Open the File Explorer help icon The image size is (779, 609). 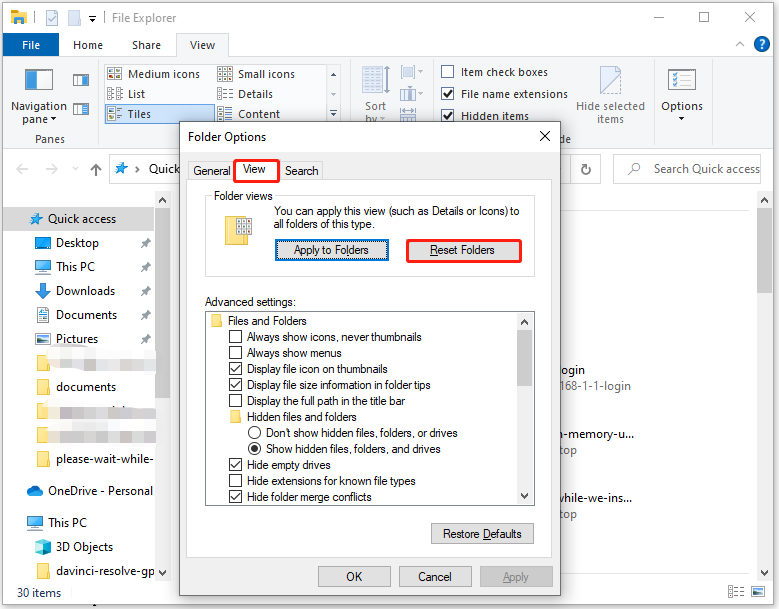pos(762,44)
